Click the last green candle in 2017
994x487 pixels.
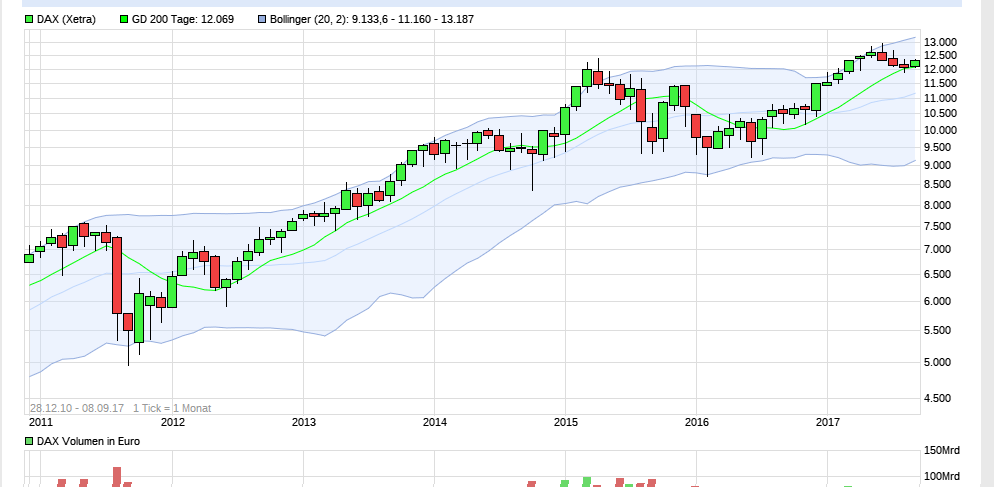915,63
